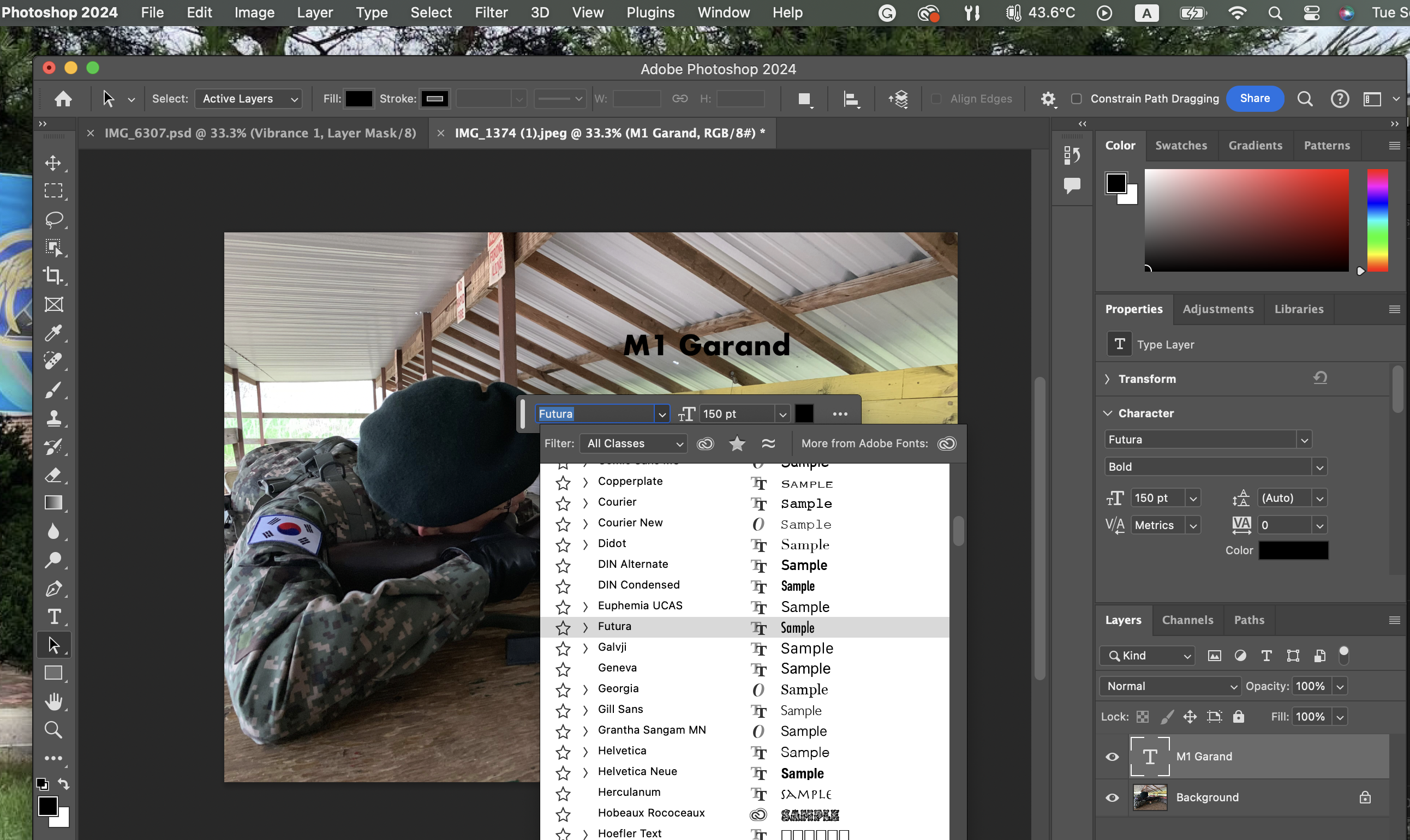The width and height of the screenshot is (1410, 840).
Task: Expand the Transform section
Action: pos(1107,379)
